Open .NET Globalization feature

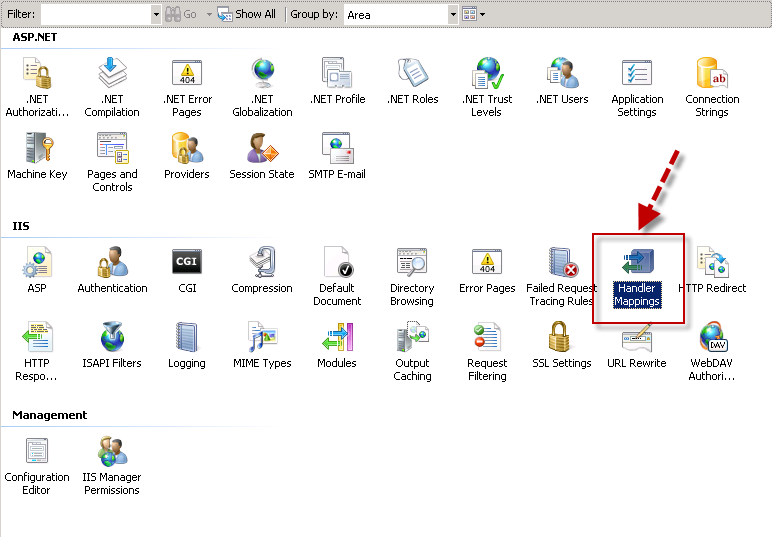[262, 87]
